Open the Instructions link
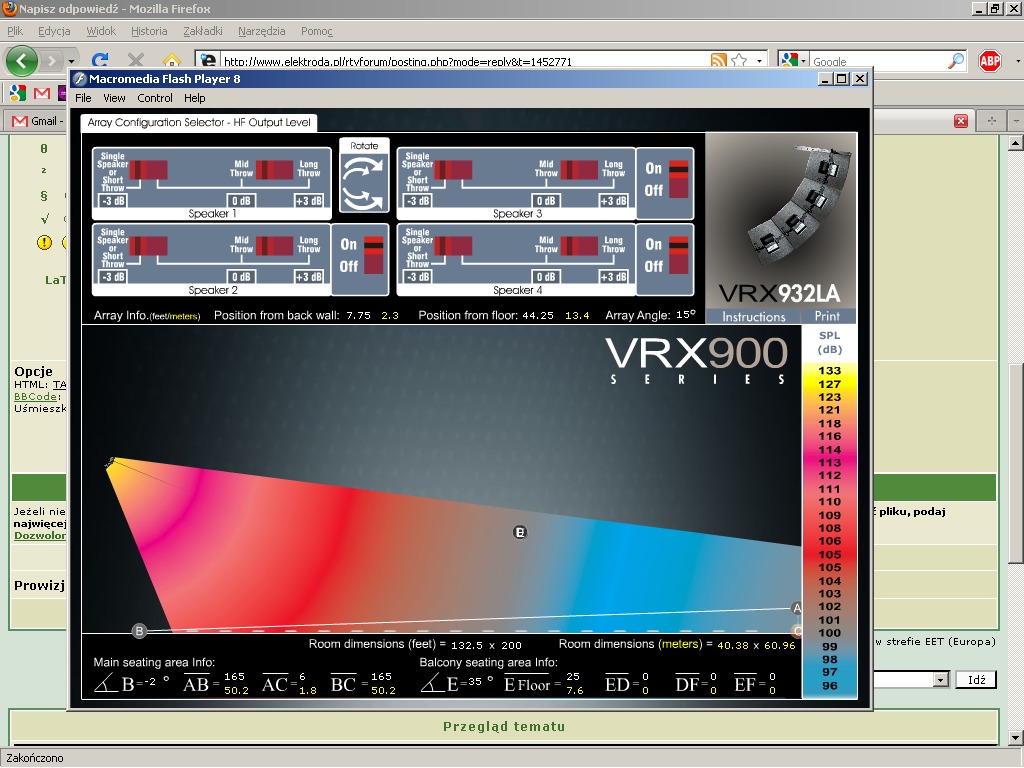Image resolution: width=1024 pixels, height=768 pixels. 754,316
